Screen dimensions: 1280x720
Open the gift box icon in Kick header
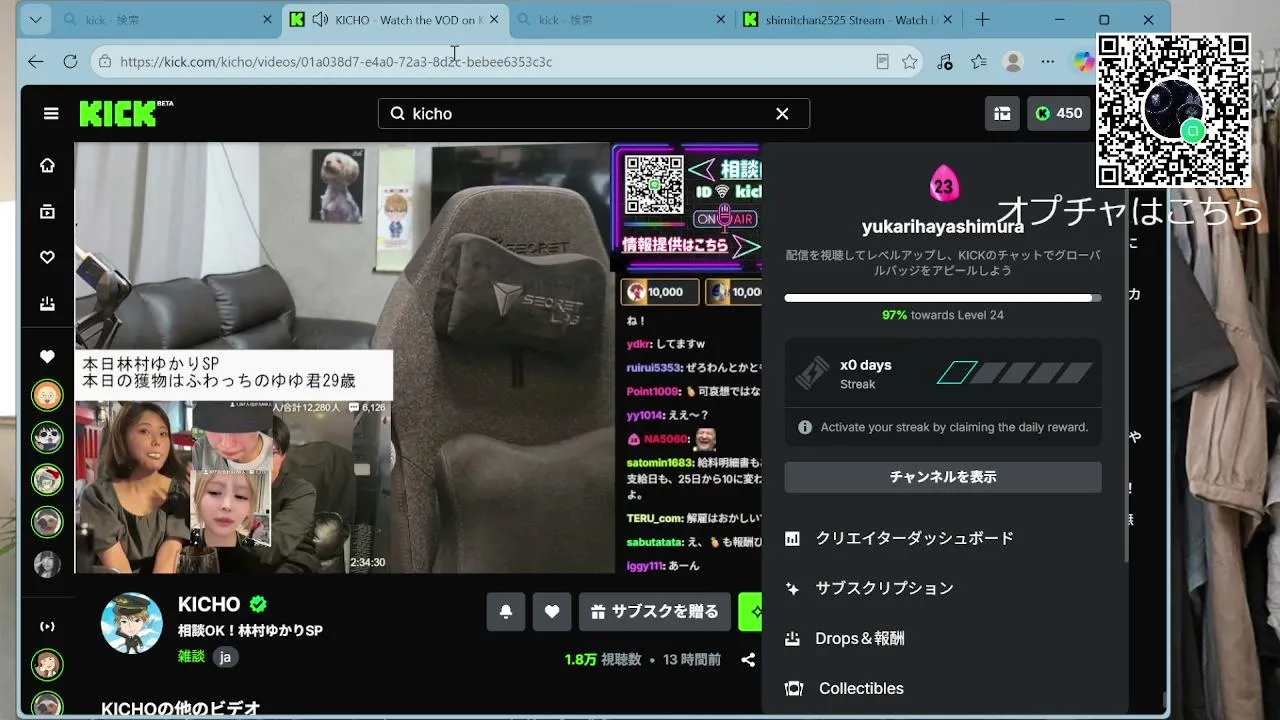pos(1002,114)
